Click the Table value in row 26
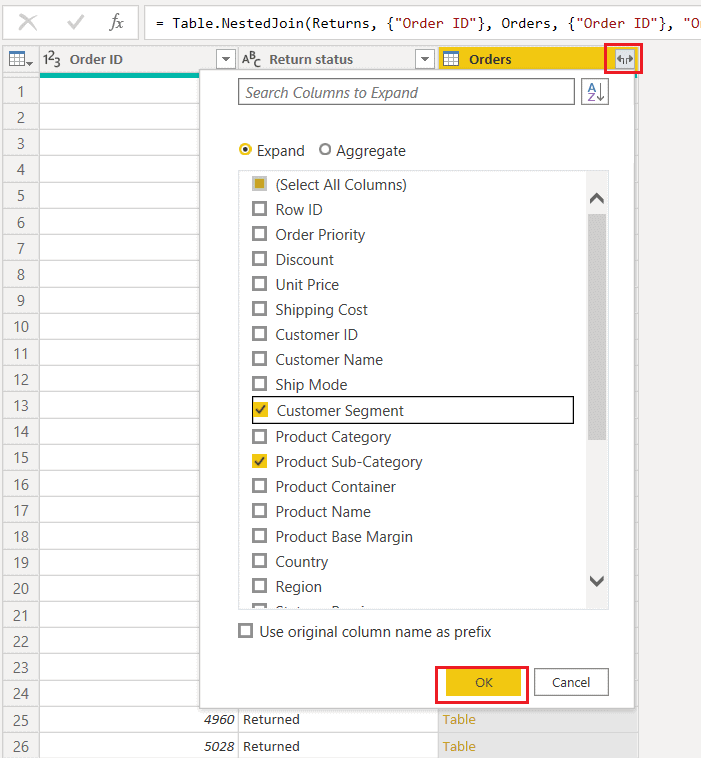 [x=459, y=746]
